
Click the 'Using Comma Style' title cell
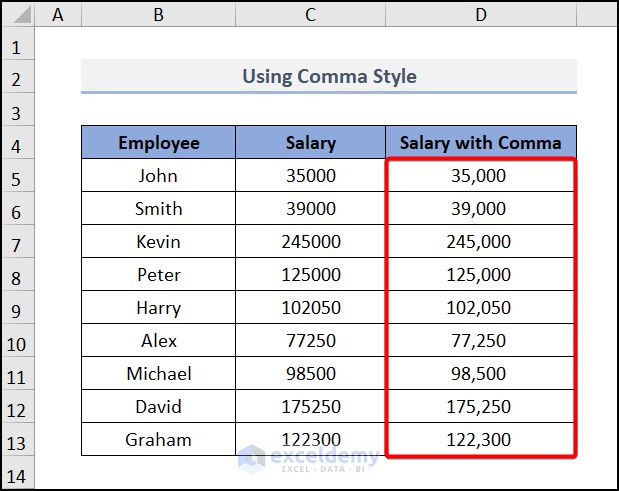(329, 77)
